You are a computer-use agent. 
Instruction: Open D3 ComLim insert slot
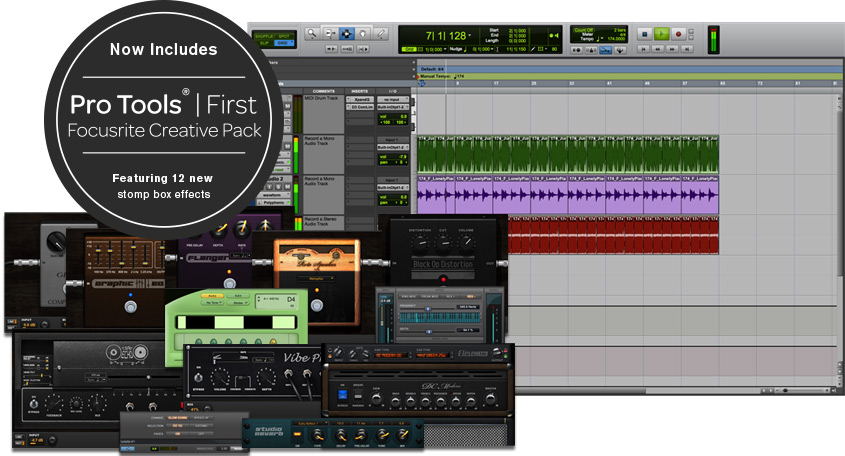[x=360, y=107]
